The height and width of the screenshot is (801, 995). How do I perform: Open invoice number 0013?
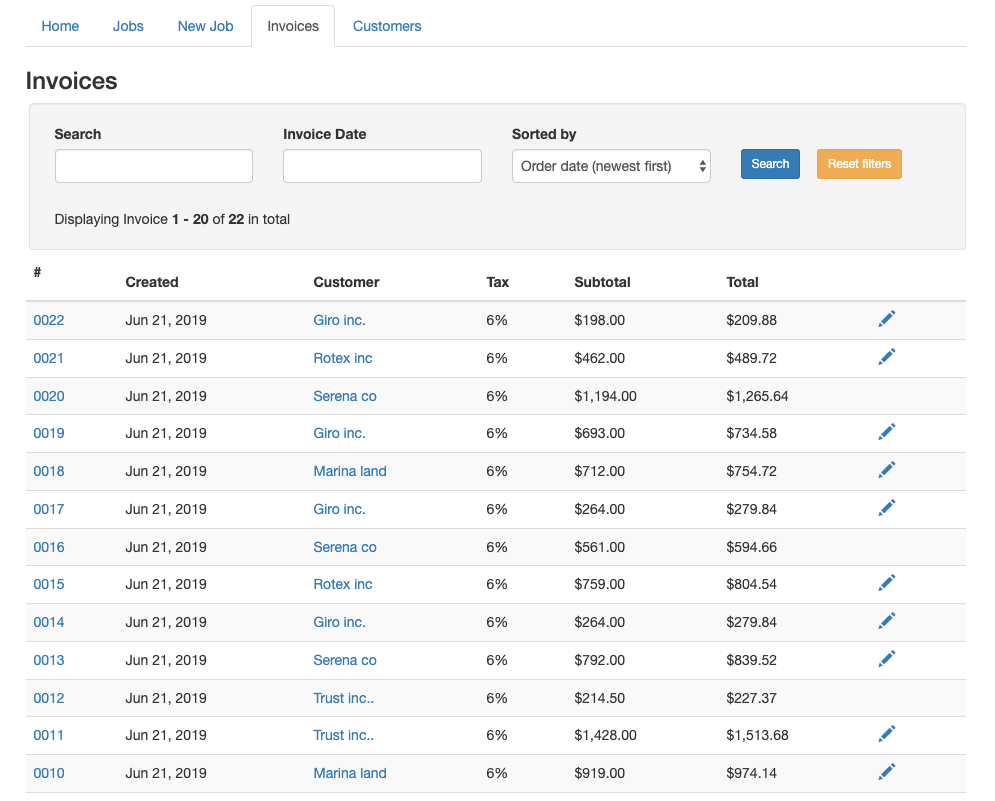tap(49, 660)
